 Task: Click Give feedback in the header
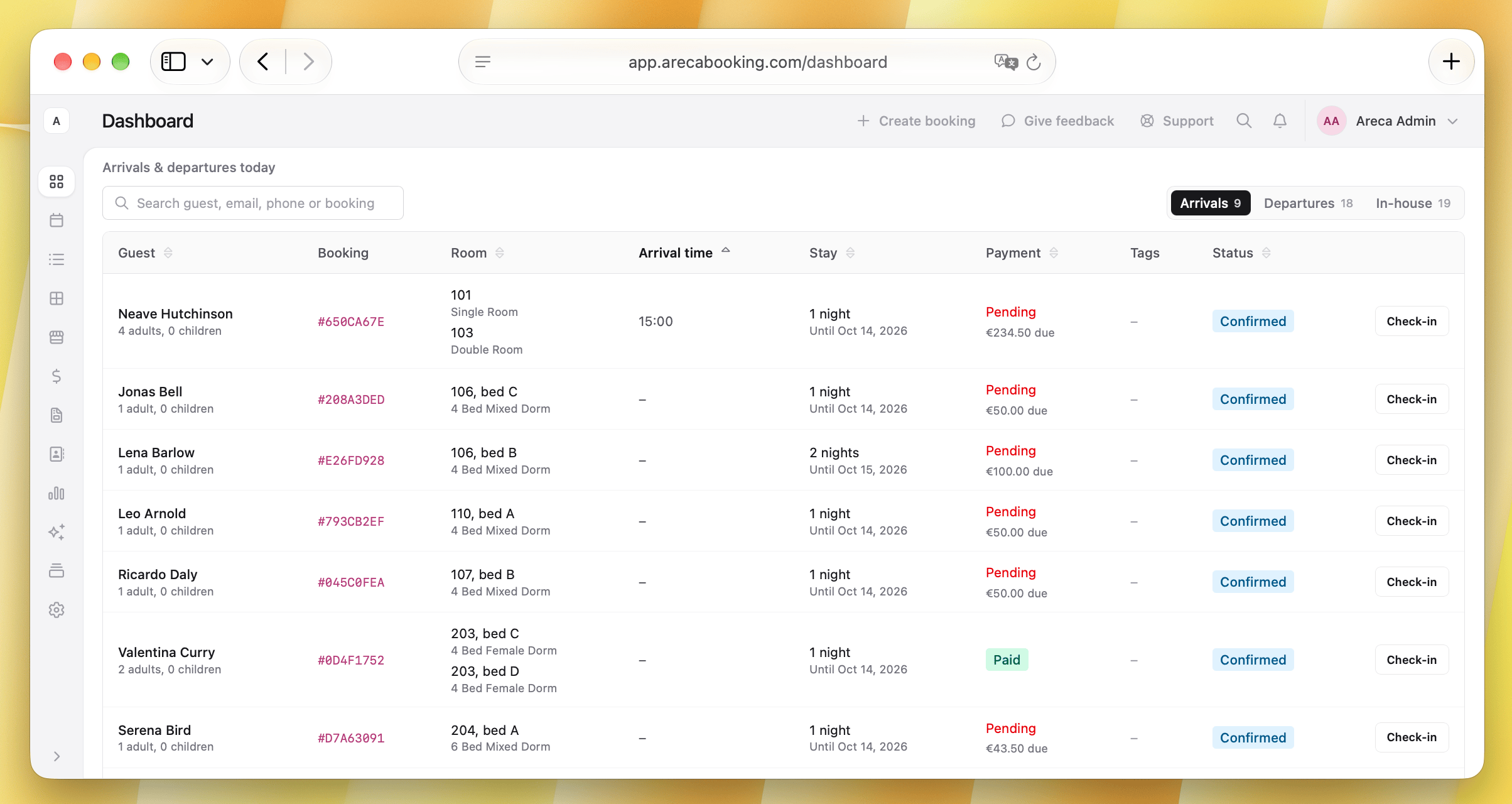point(1058,121)
